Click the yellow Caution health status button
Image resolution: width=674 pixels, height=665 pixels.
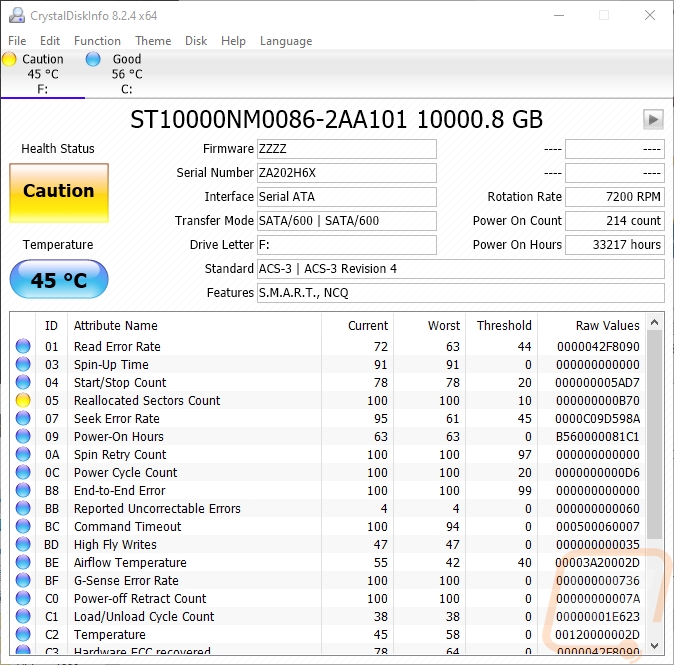[x=59, y=192]
